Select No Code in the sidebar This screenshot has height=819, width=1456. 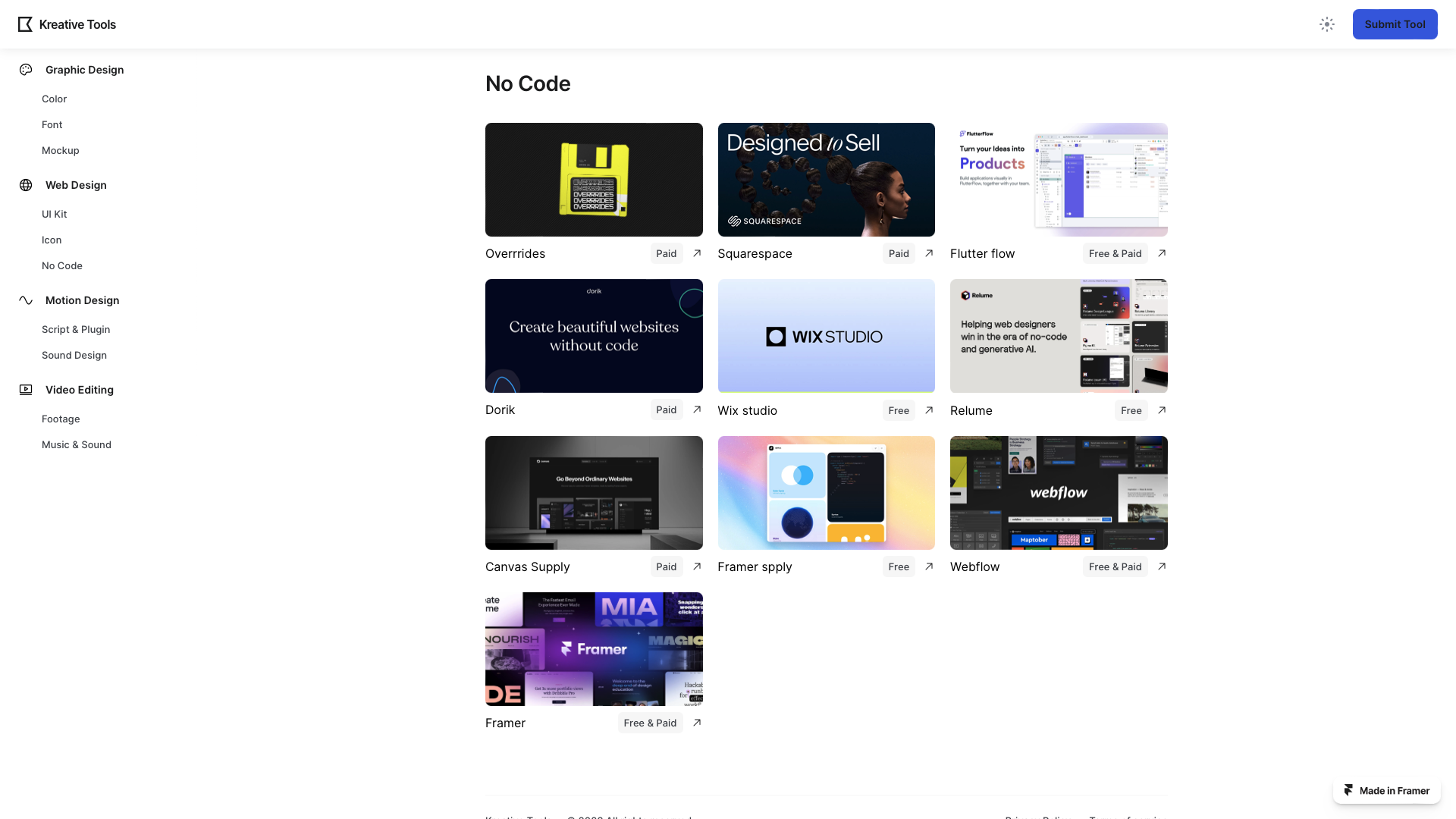coord(62,265)
